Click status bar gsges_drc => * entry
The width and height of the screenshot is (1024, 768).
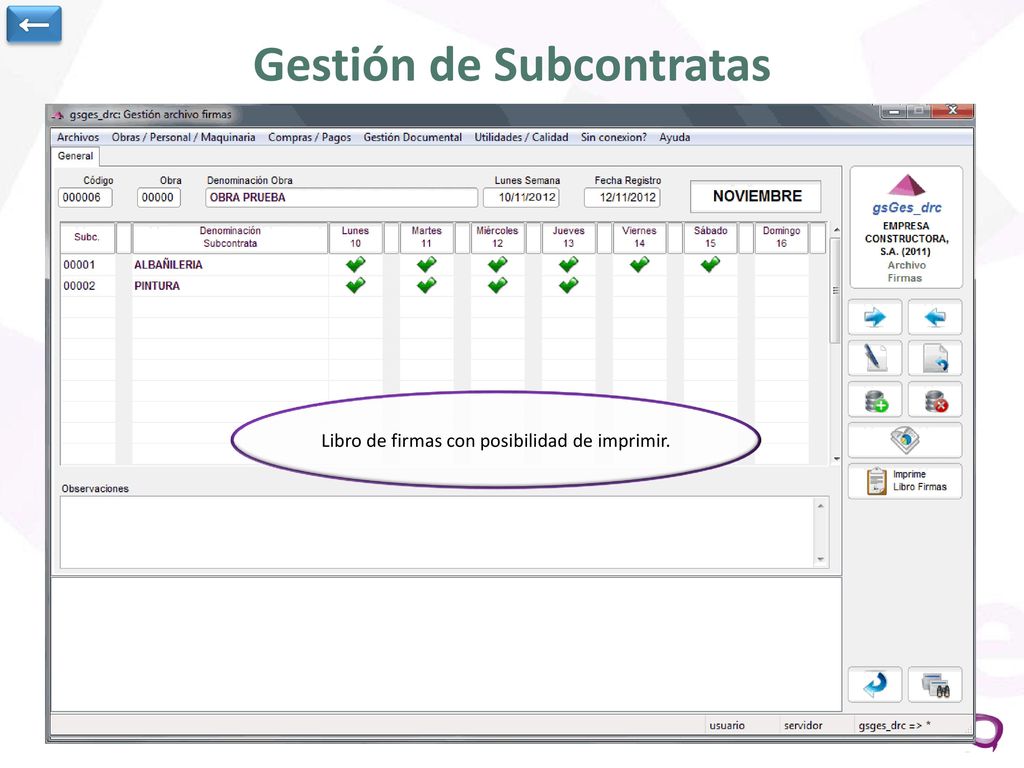tap(894, 726)
